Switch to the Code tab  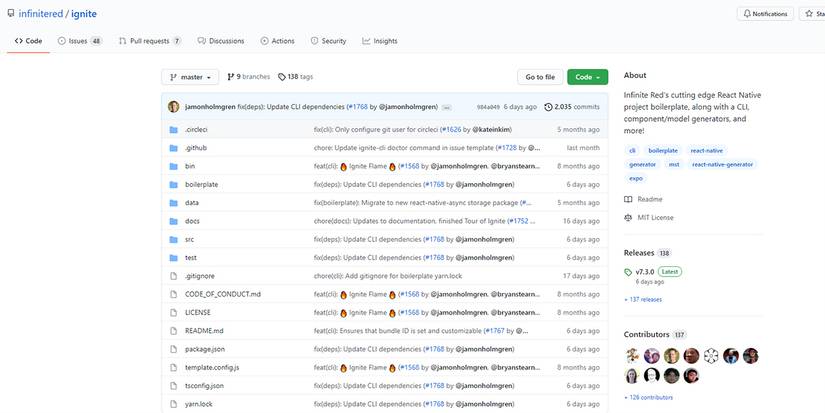click(28, 41)
